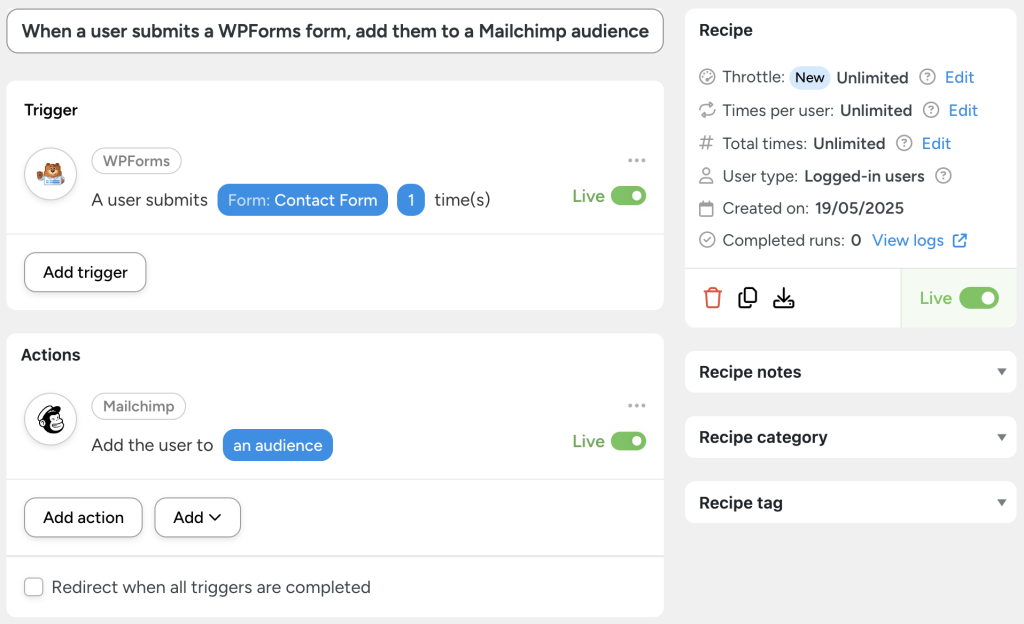Enable Redirect when all triggers are completed
This screenshot has width=1024, height=624.
(33, 587)
